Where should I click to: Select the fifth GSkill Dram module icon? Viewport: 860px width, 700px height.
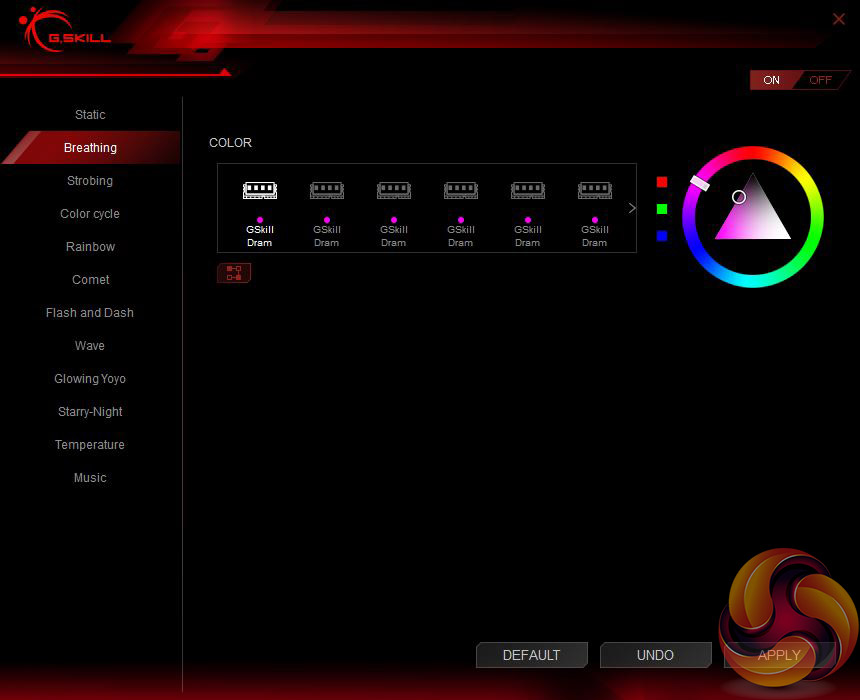(527, 190)
